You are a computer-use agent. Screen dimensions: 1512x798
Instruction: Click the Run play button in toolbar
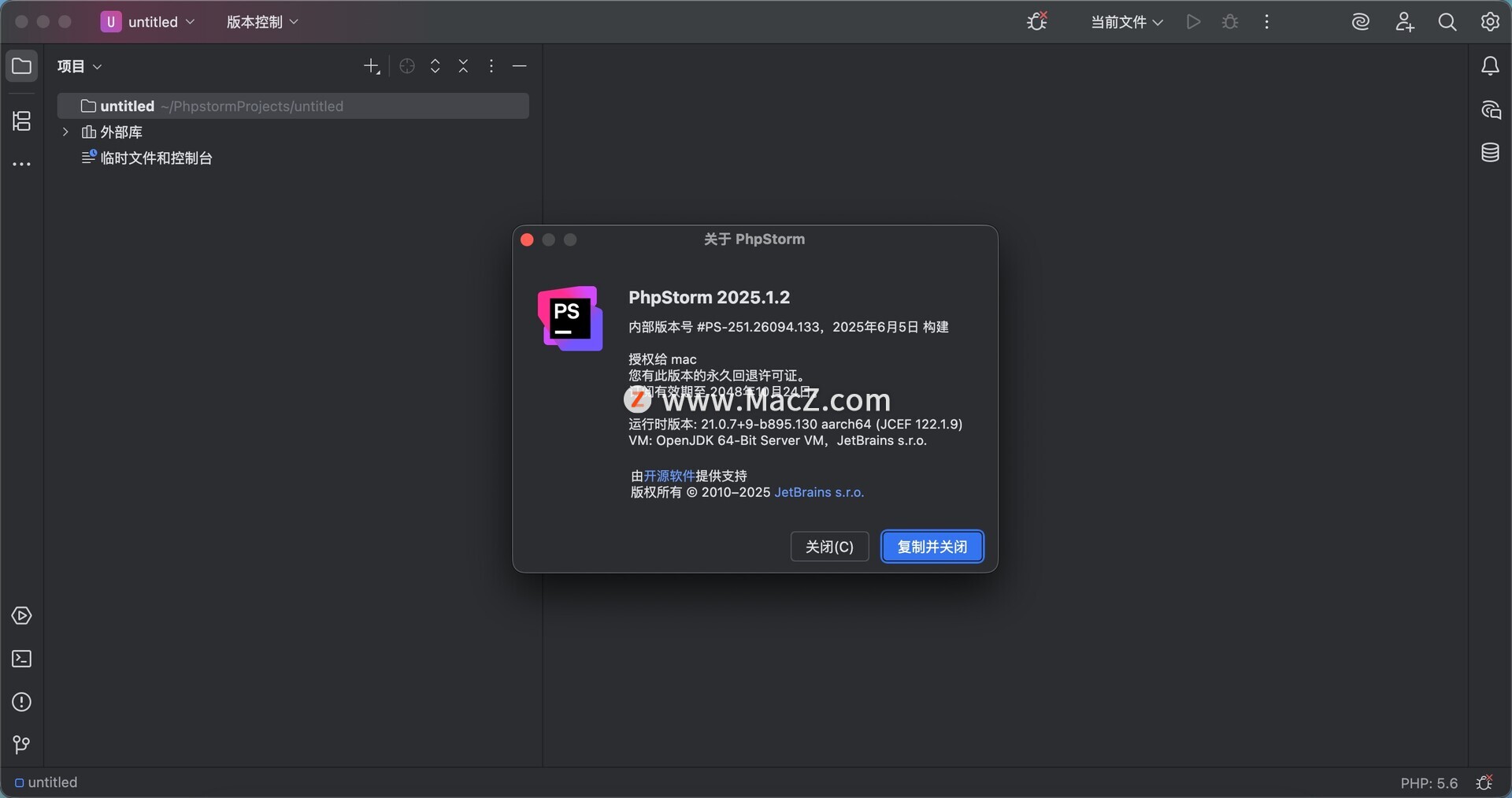(x=1193, y=22)
